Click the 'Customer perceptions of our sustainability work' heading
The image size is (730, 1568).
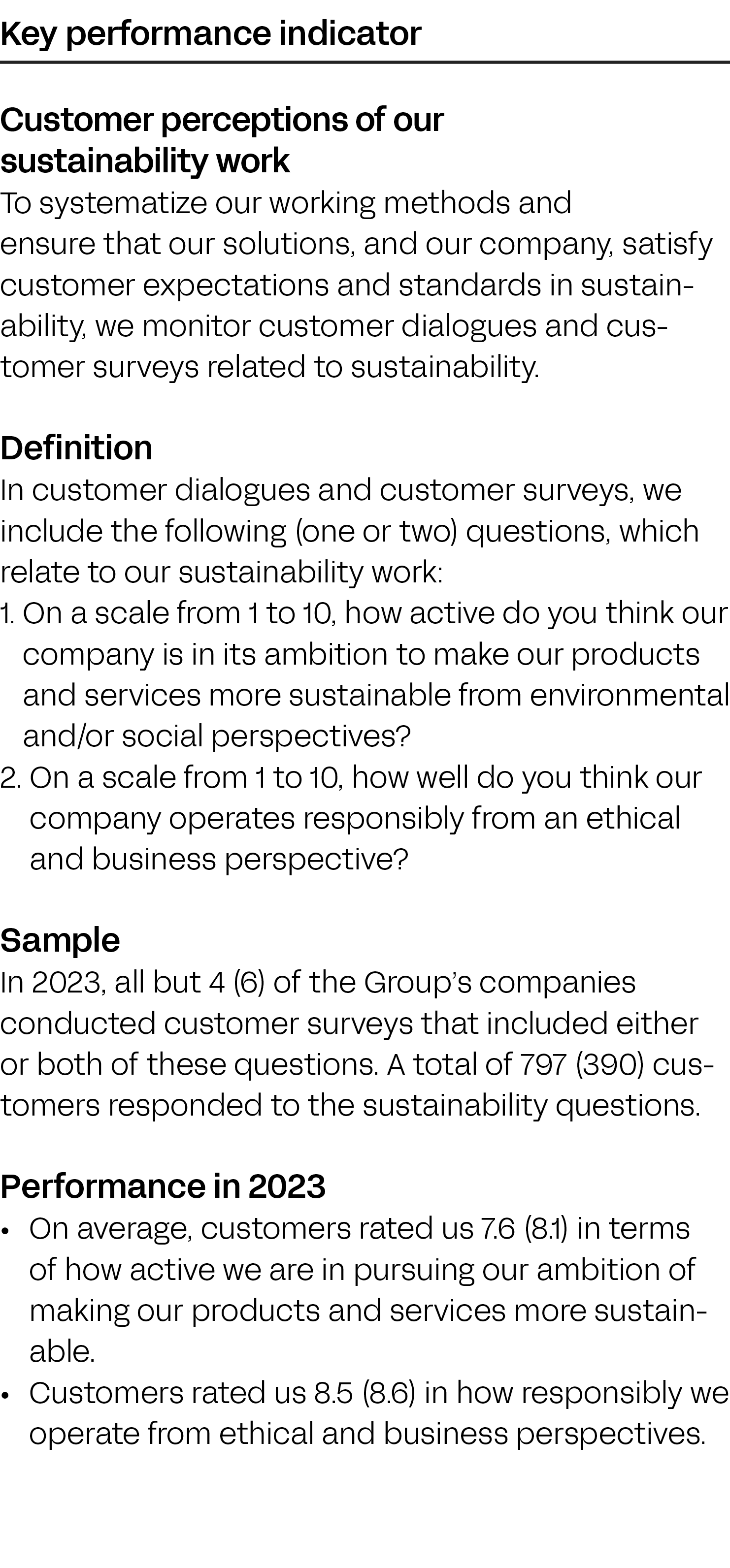click(x=222, y=140)
